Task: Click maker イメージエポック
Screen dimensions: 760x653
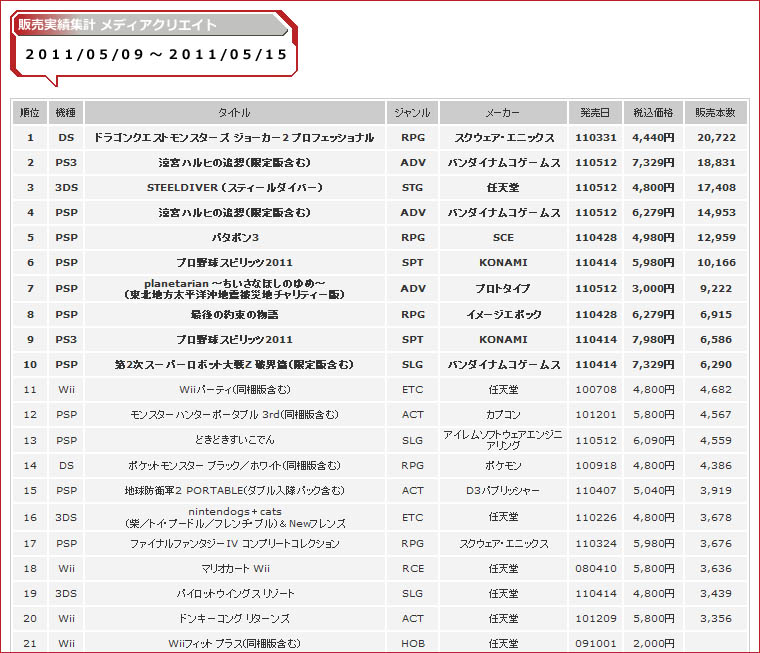Action: click(504, 315)
